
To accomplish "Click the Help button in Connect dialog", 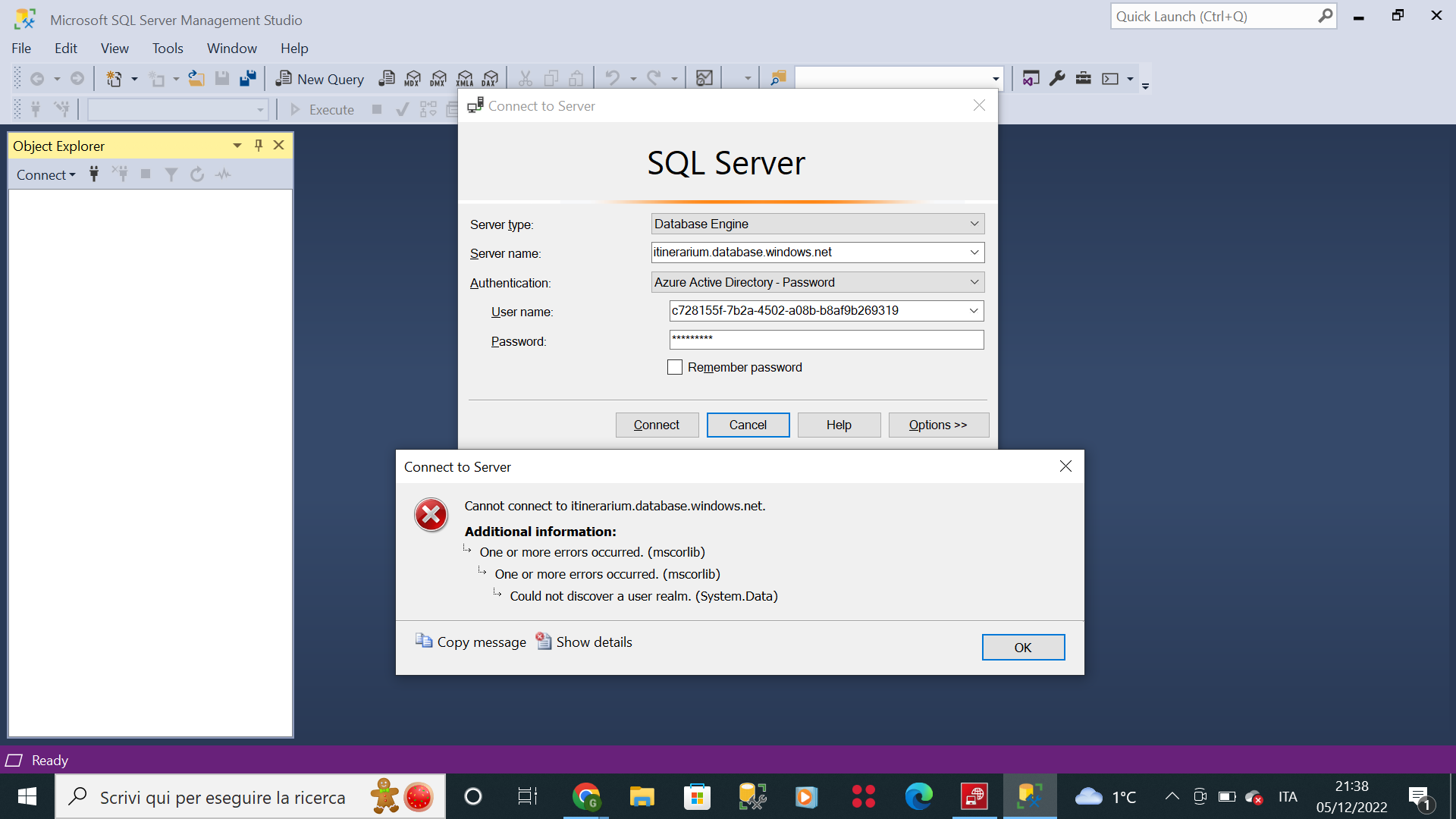I will pyautogui.click(x=839, y=425).
